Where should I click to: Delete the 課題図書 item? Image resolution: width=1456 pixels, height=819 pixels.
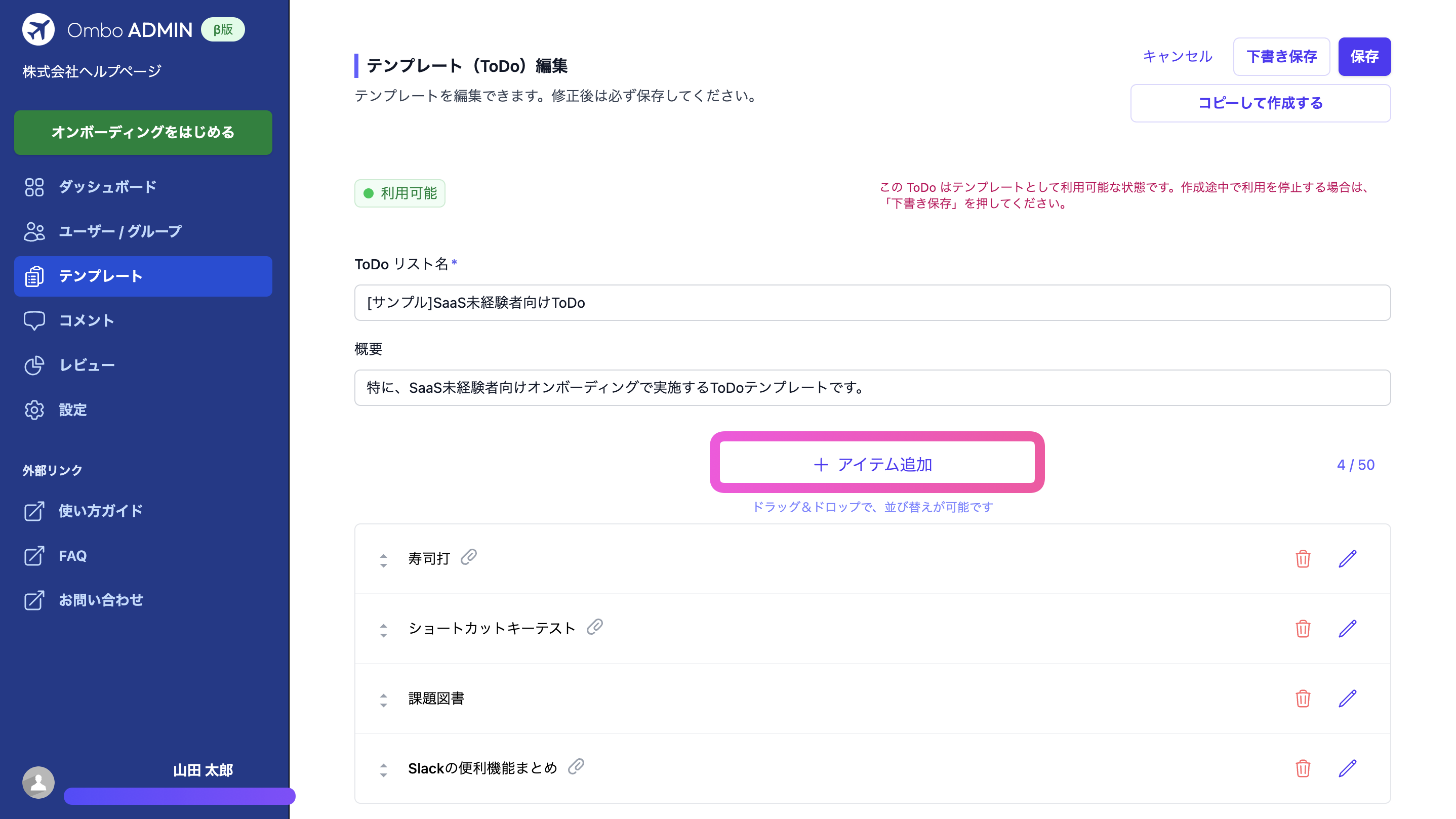(x=1303, y=699)
